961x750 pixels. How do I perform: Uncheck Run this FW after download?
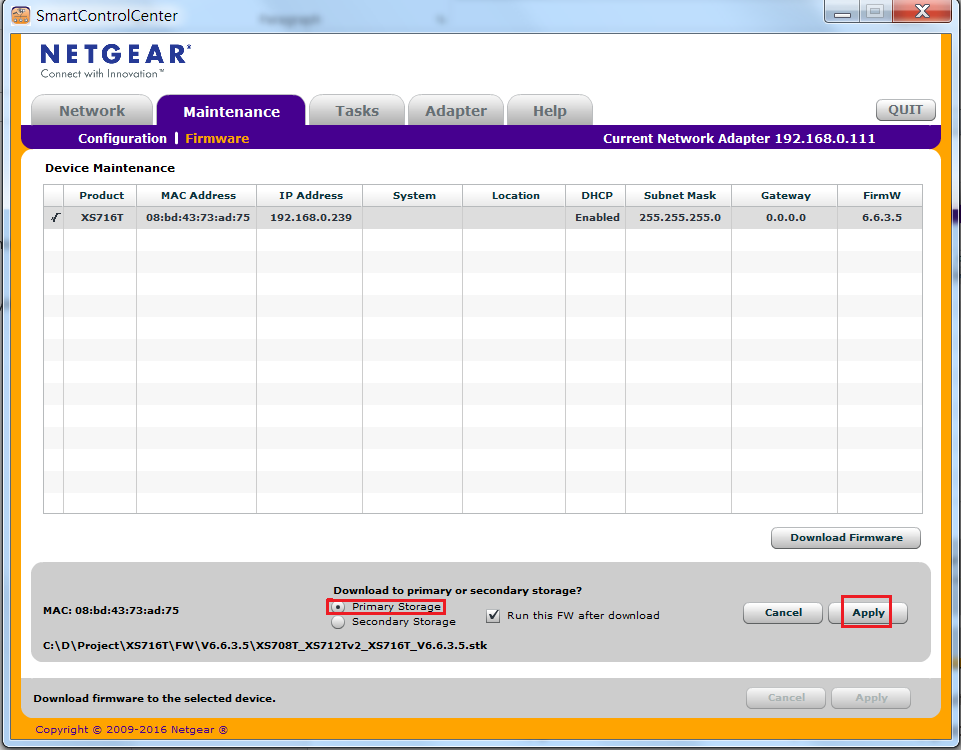point(493,615)
